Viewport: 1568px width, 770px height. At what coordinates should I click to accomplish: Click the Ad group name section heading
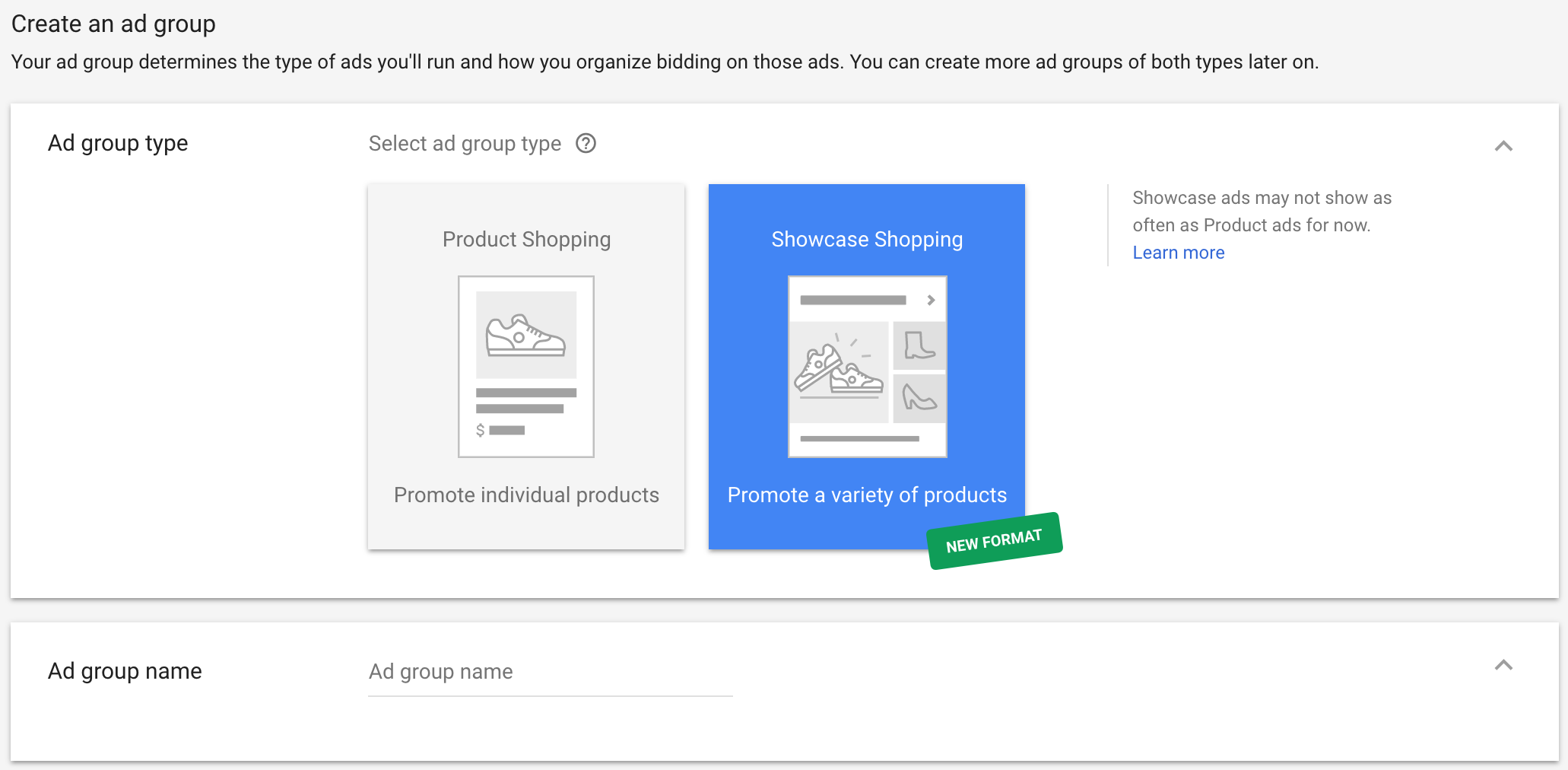point(125,671)
